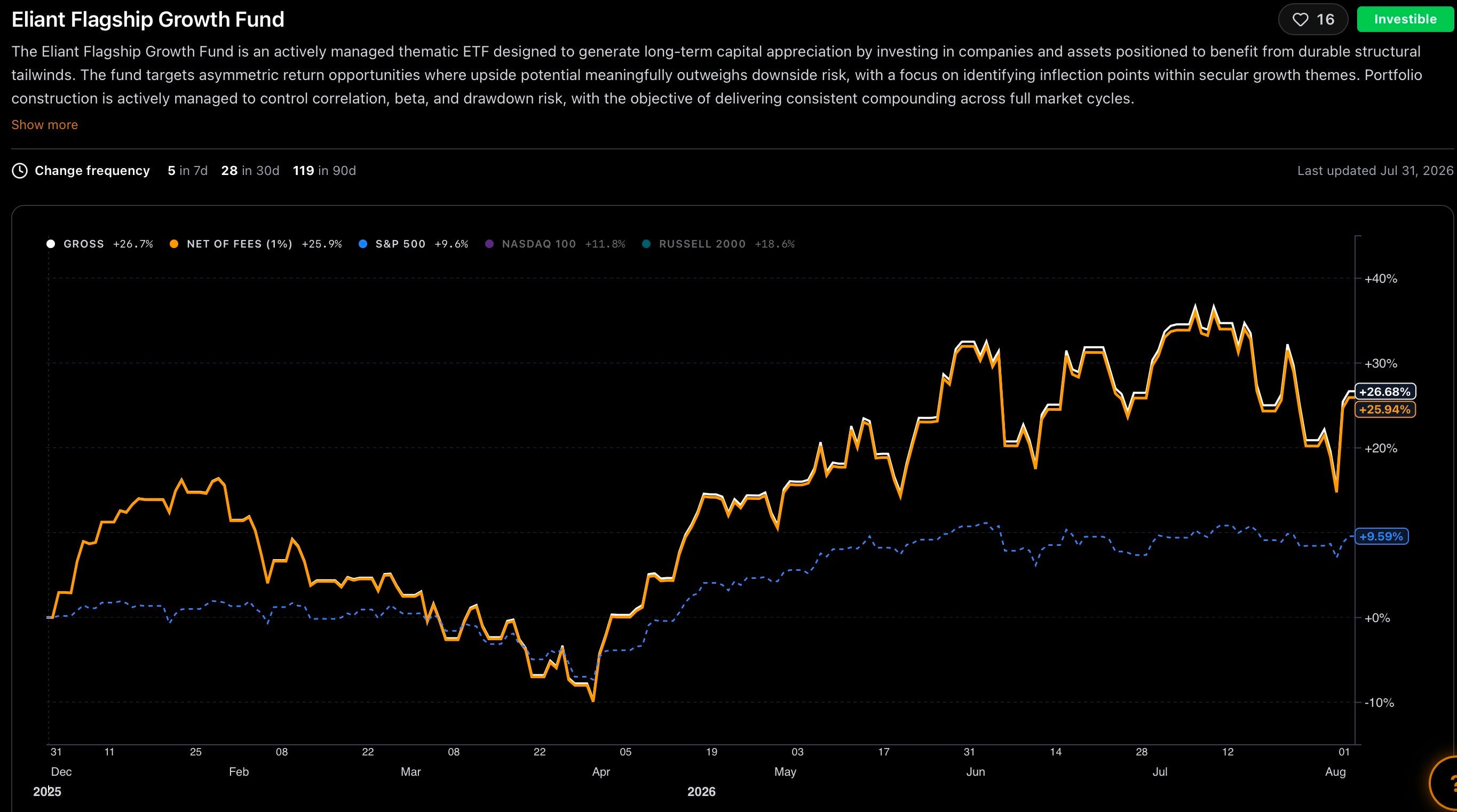Click the +0% y-axis label

coord(1377,618)
